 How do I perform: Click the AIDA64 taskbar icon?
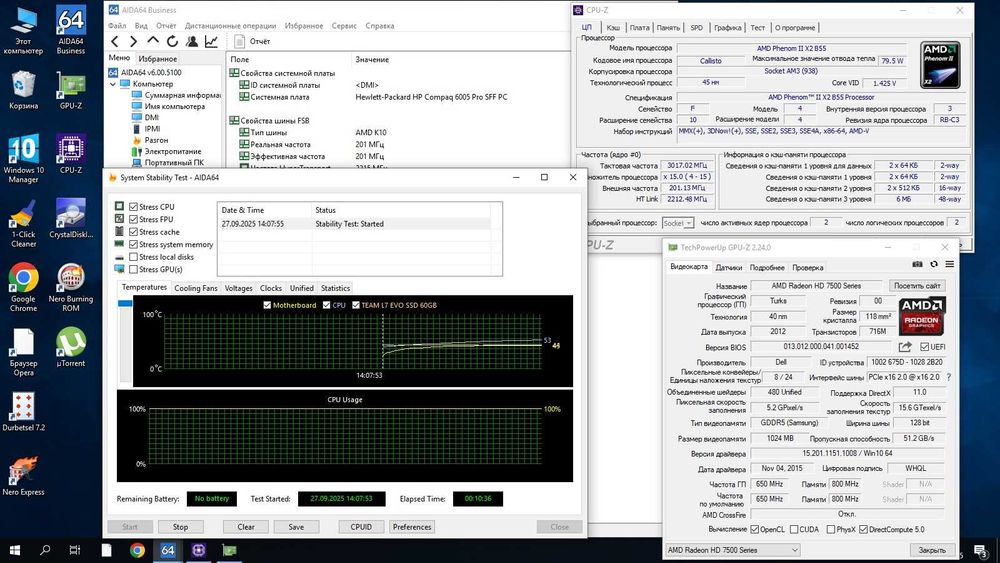pyautogui.click(x=168, y=550)
